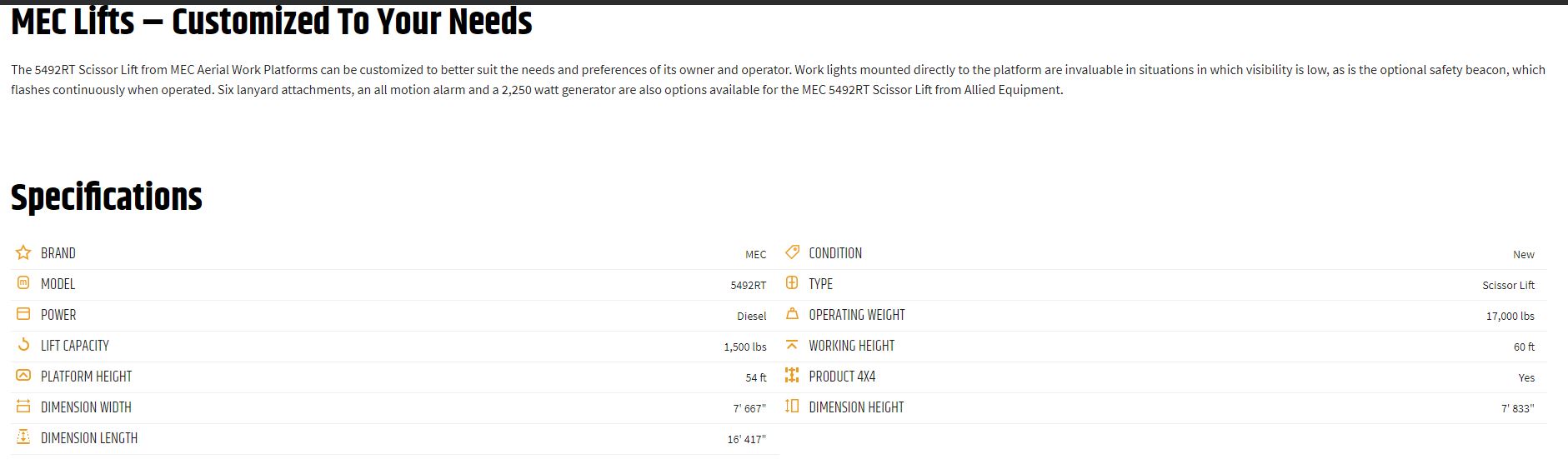Click the Lift Capacity hook icon

[23, 345]
